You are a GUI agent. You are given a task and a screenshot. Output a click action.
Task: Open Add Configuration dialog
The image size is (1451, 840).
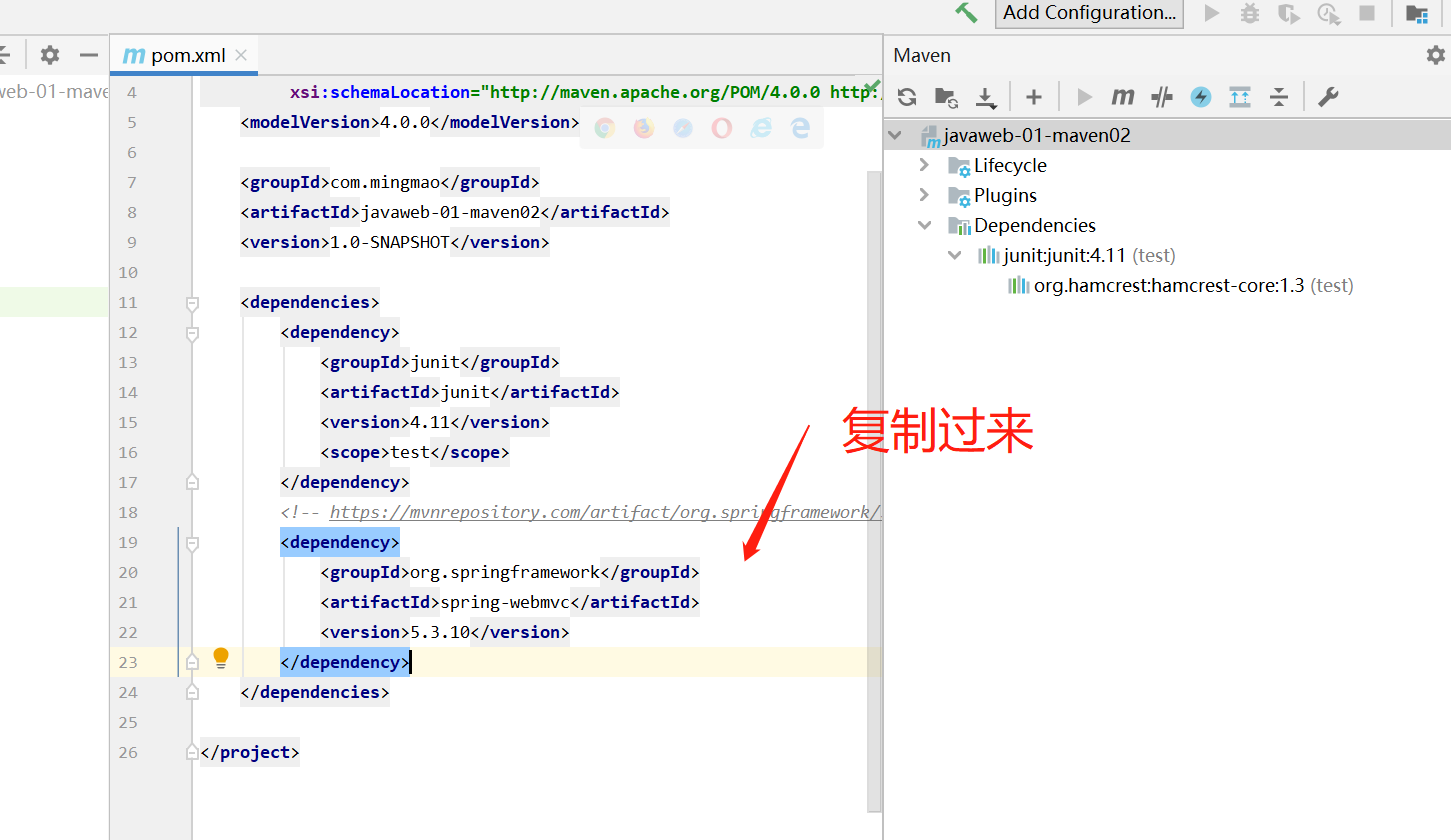[1089, 13]
